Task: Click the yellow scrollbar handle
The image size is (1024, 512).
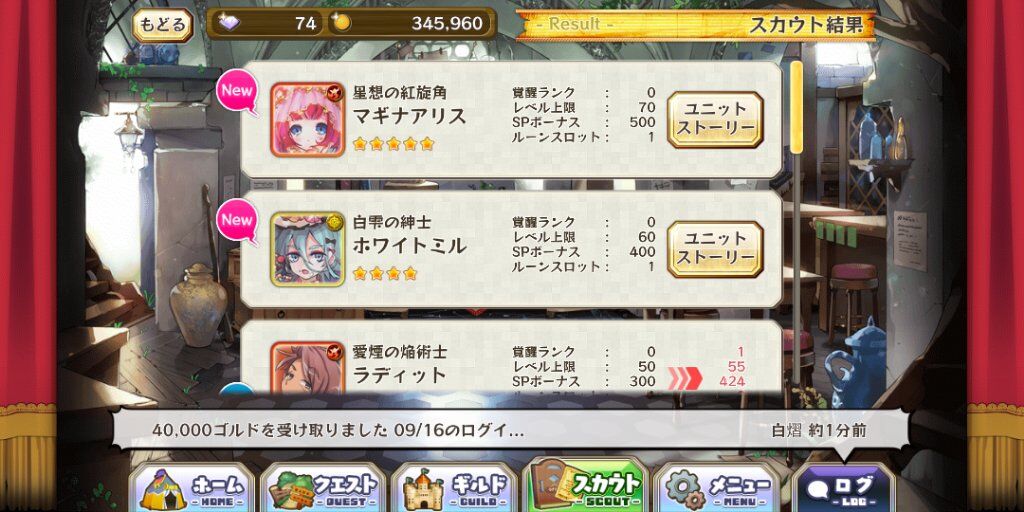Action: (x=796, y=107)
